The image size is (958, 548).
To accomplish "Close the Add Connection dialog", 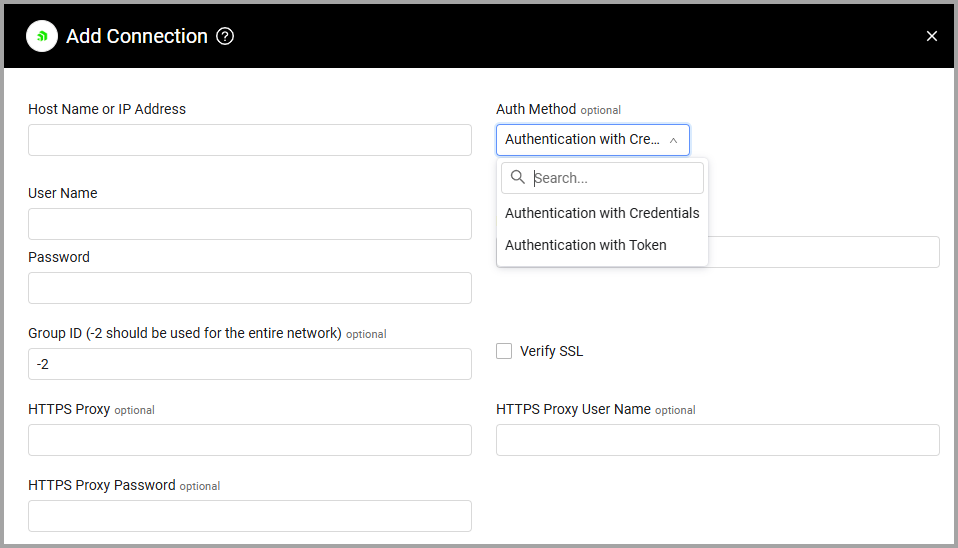I will pos(932,36).
